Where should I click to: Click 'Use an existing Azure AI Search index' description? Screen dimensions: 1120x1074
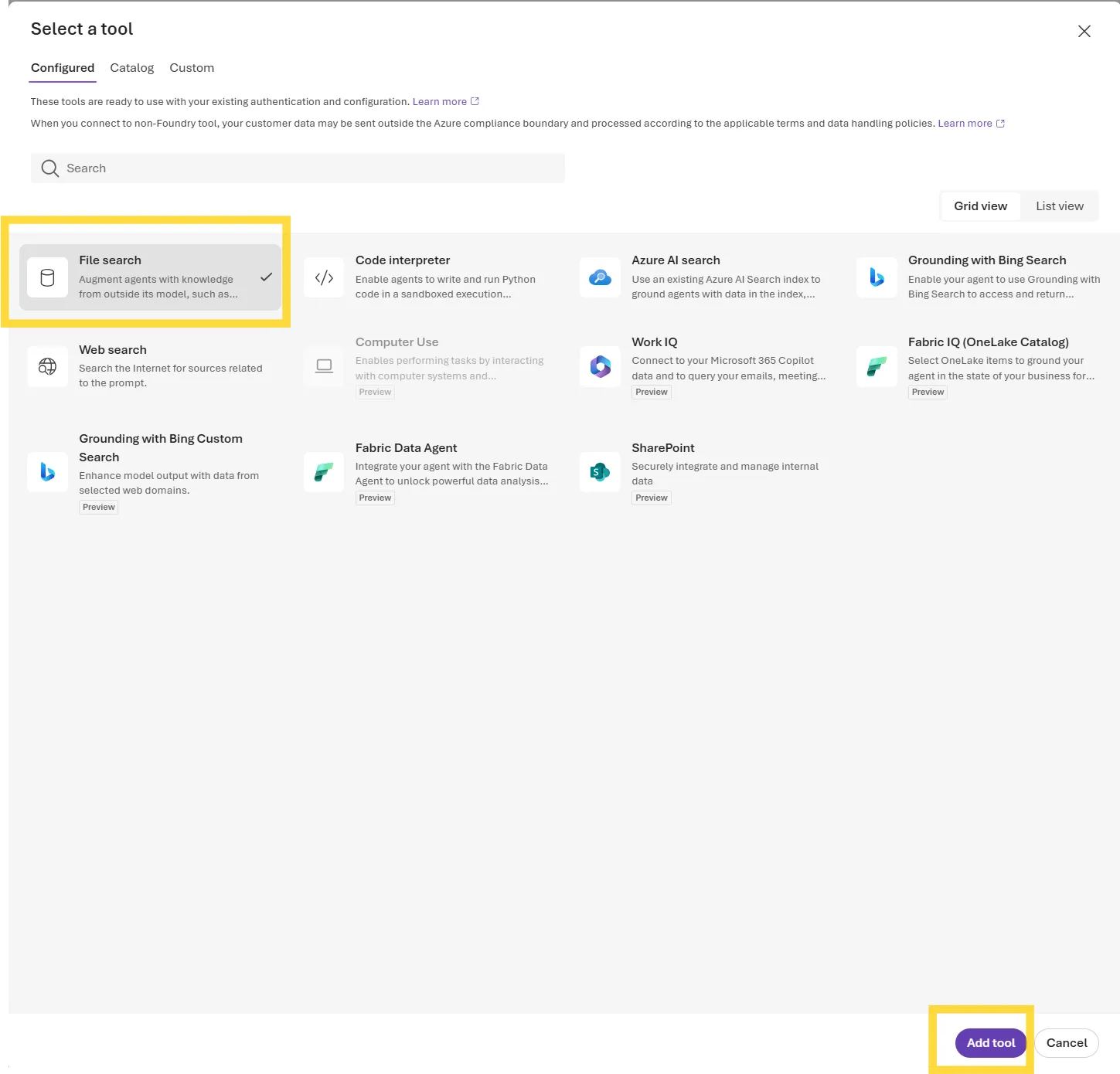pos(726,287)
